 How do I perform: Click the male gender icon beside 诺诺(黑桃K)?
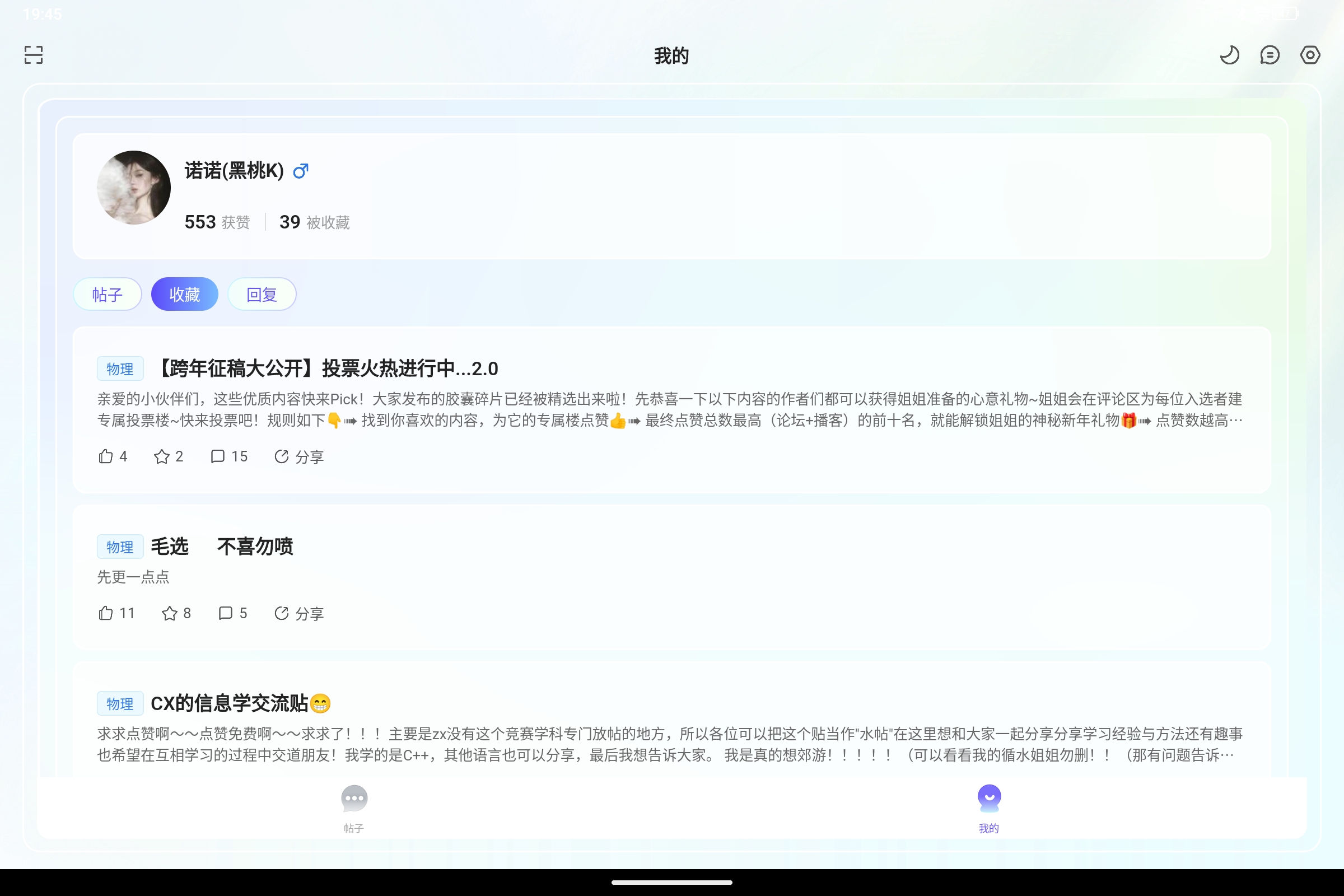click(x=300, y=171)
